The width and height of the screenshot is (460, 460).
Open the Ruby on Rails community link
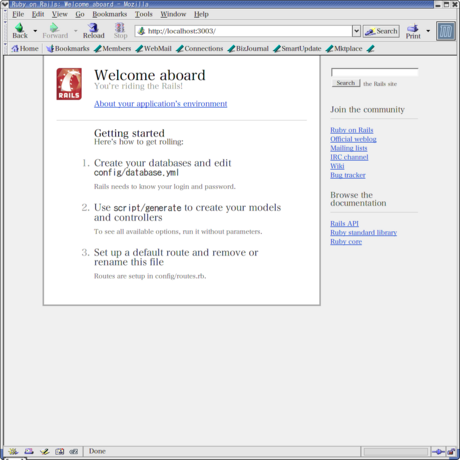352,130
